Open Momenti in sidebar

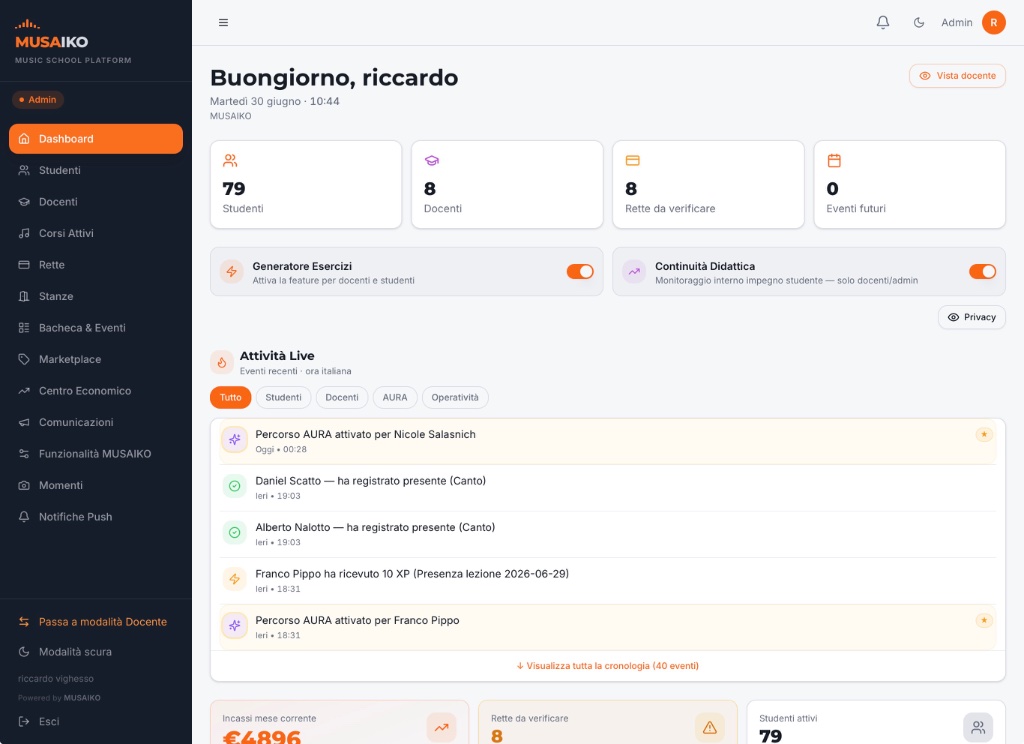tap(96, 485)
